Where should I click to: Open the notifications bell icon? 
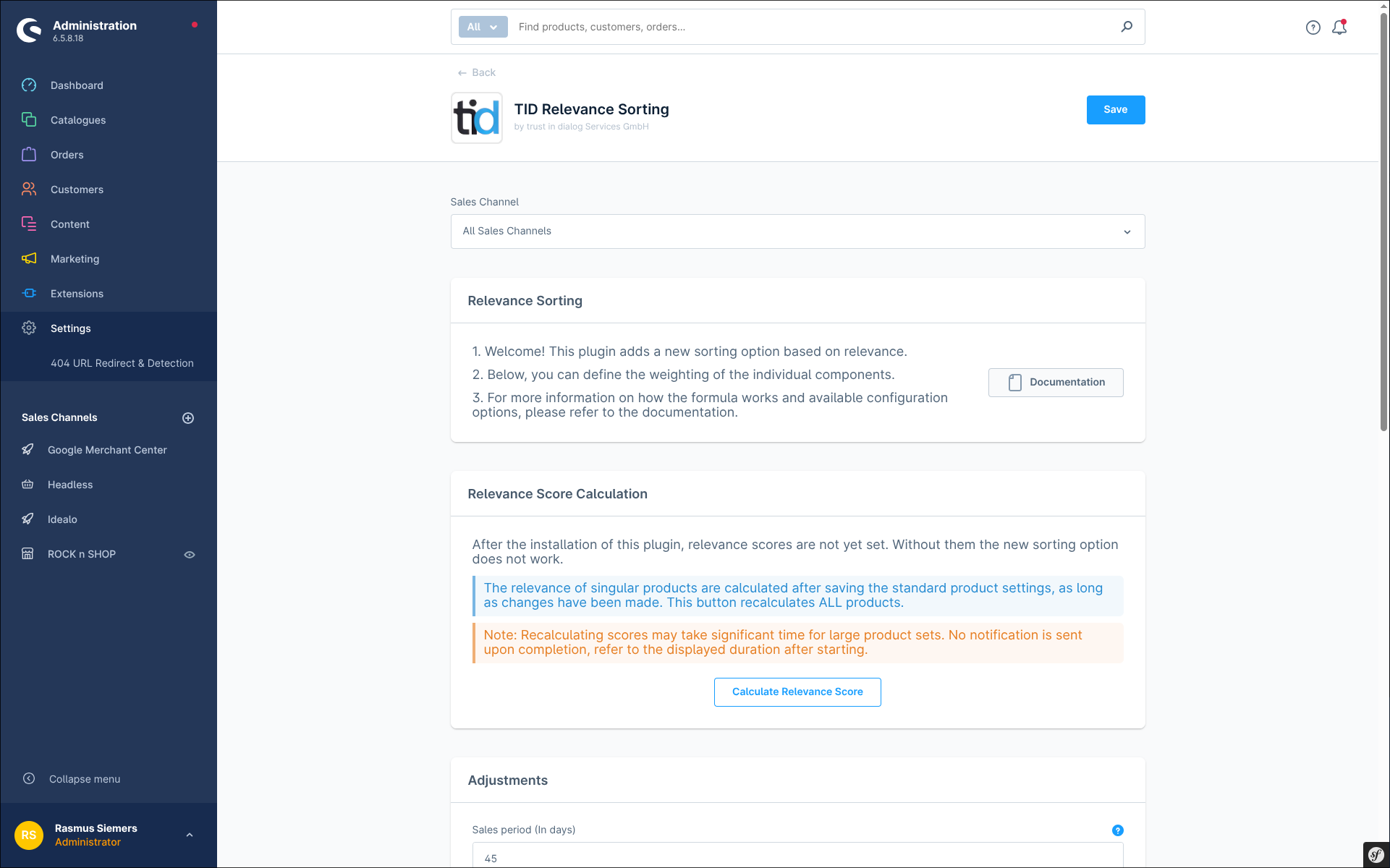[x=1339, y=27]
